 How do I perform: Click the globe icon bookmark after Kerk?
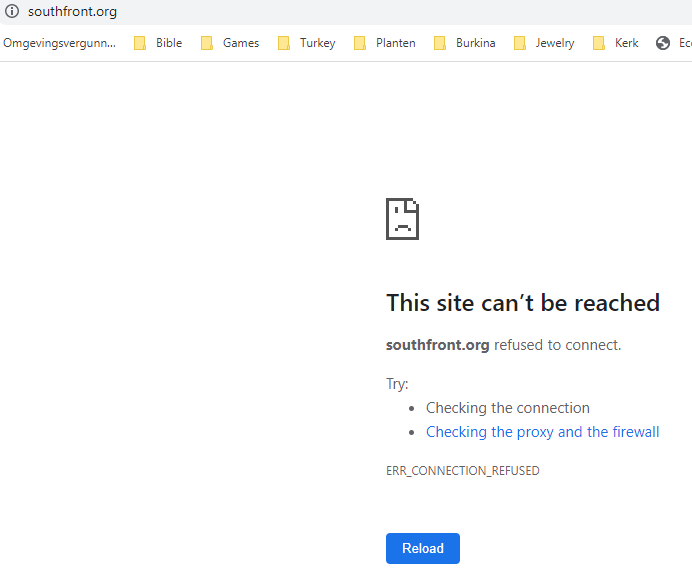click(662, 43)
